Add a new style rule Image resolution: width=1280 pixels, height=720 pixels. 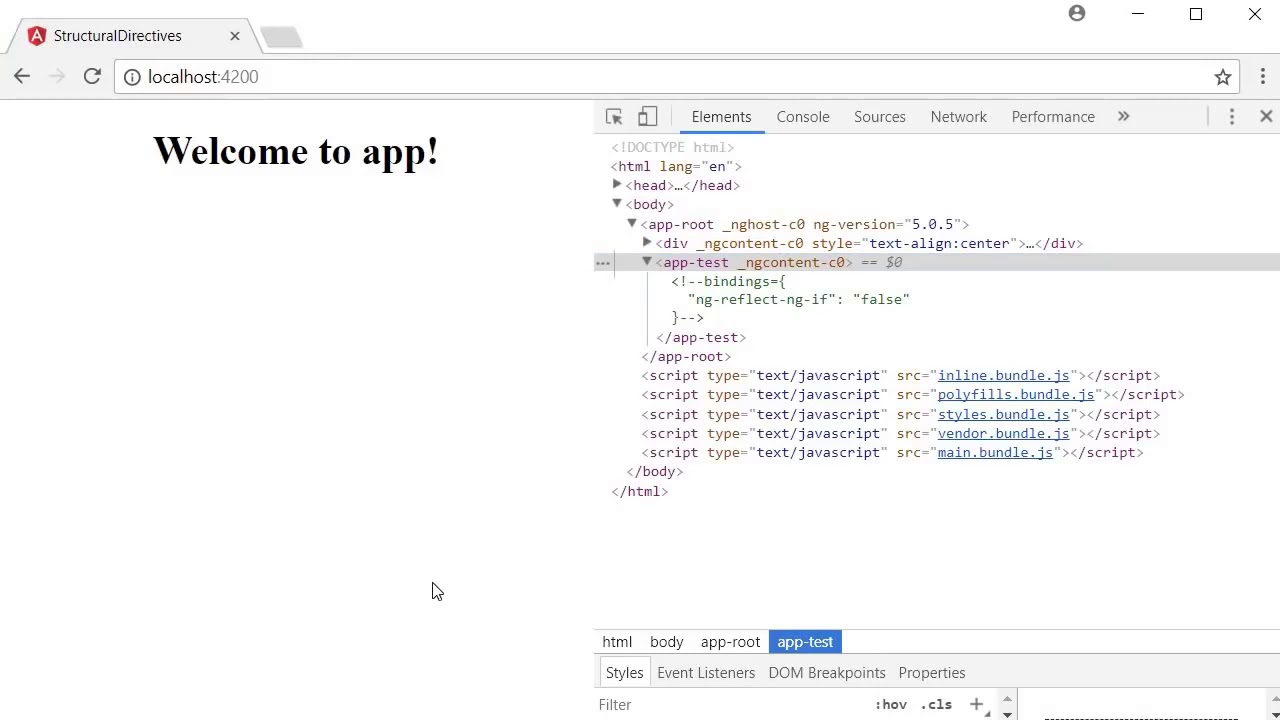tap(976, 705)
